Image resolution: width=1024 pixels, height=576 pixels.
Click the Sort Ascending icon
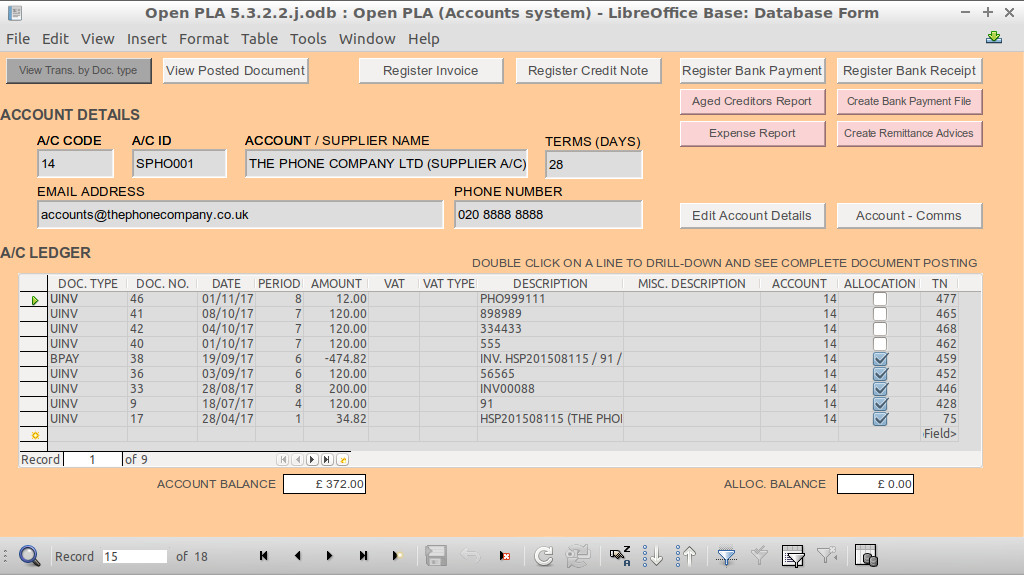653,556
